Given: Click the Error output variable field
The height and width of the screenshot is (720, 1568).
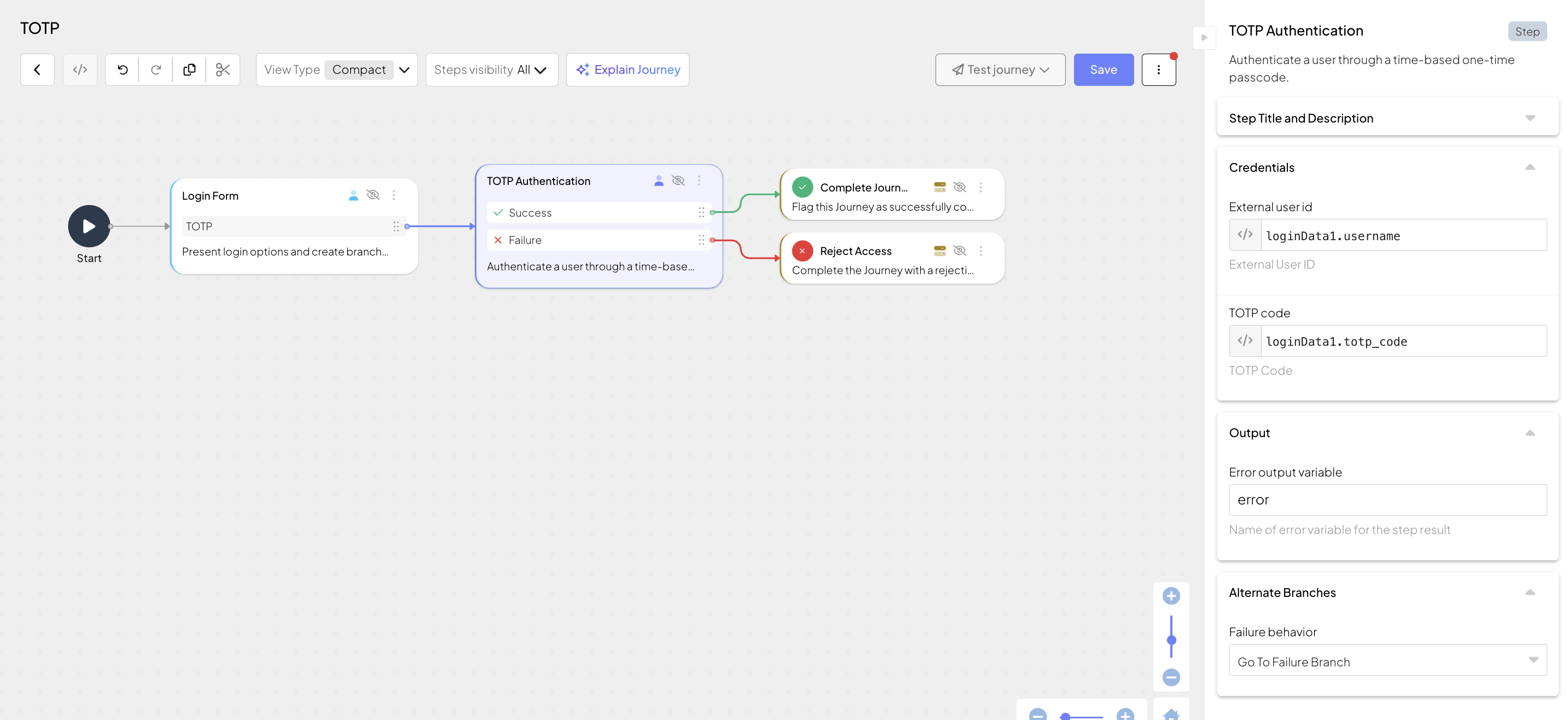Looking at the screenshot, I should (x=1387, y=500).
